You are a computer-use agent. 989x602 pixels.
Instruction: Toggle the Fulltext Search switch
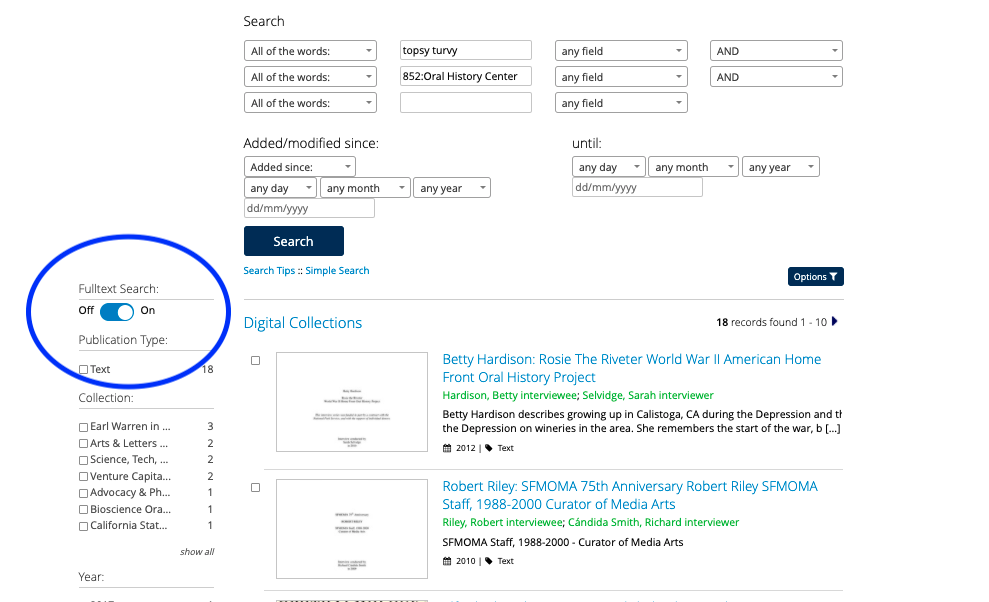click(117, 311)
